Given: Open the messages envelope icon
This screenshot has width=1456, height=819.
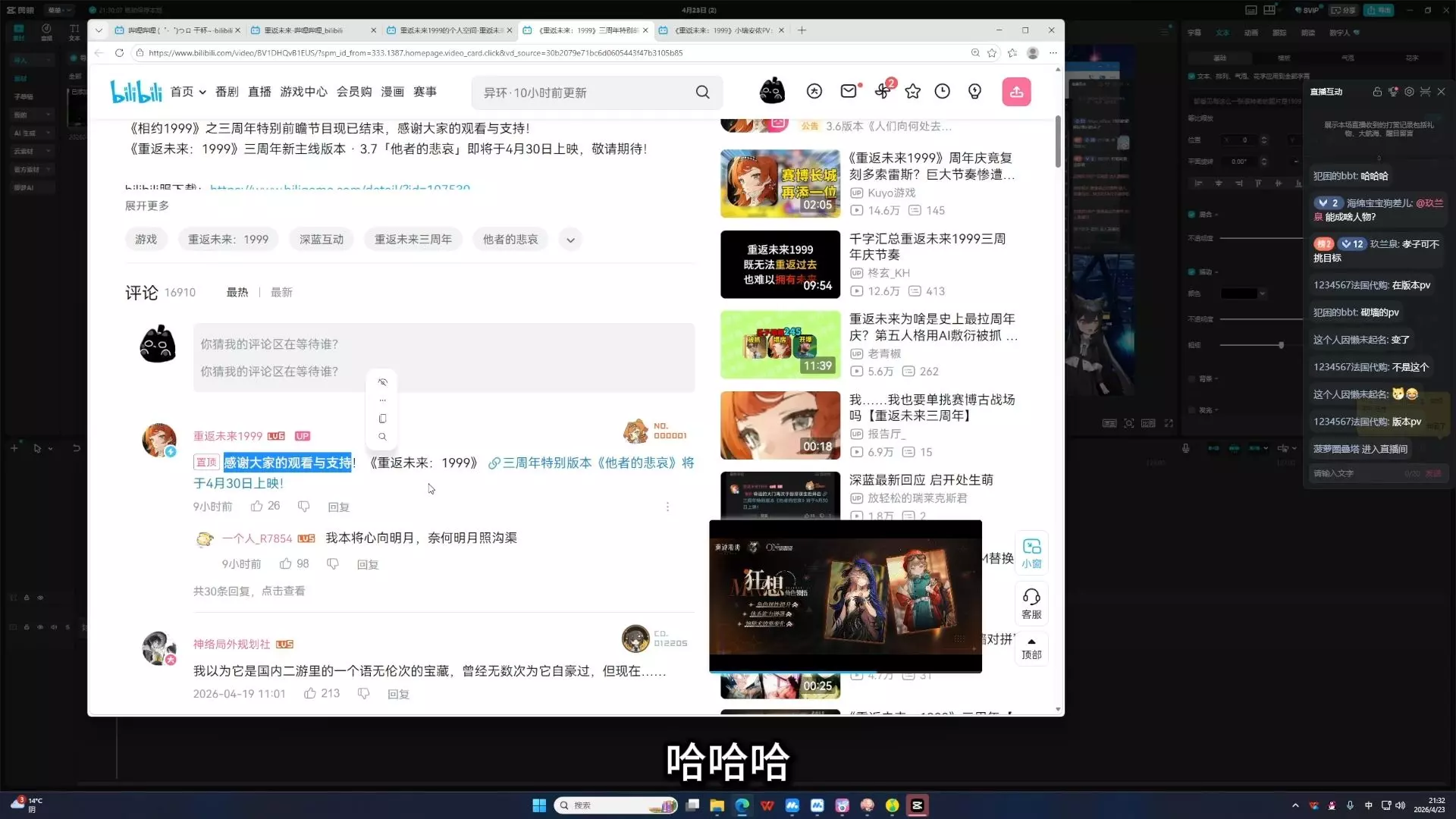Looking at the screenshot, I should 849,91.
